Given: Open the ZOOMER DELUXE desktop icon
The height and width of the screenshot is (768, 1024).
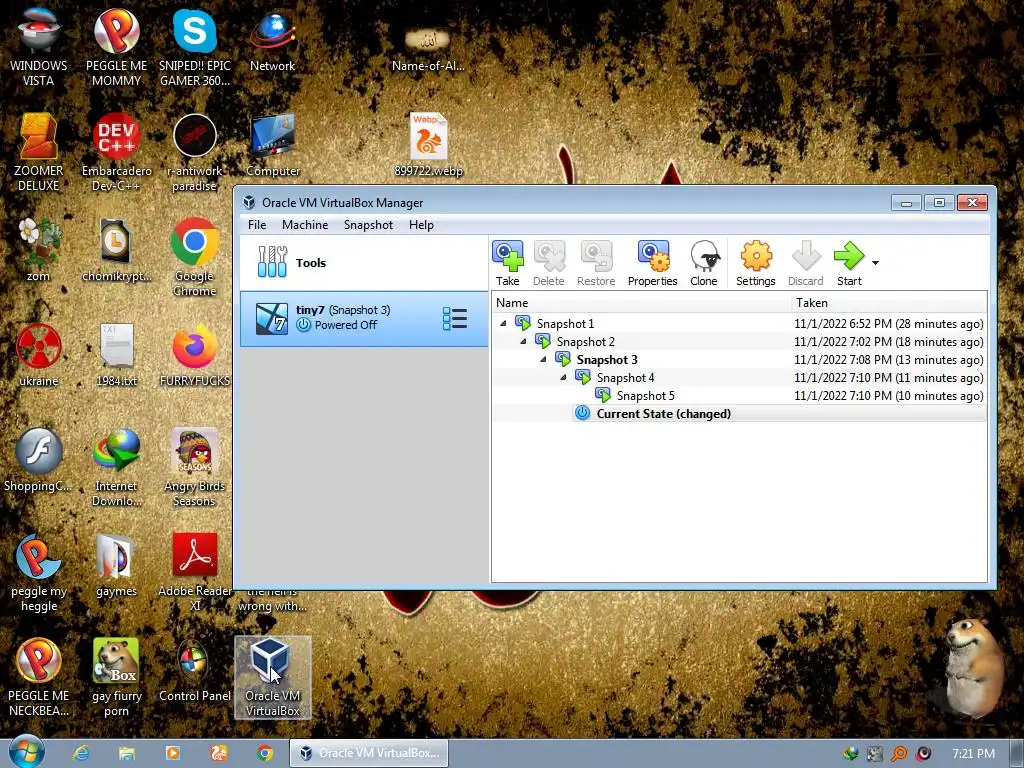Looking at the screenshot, I should click(39, 152).
